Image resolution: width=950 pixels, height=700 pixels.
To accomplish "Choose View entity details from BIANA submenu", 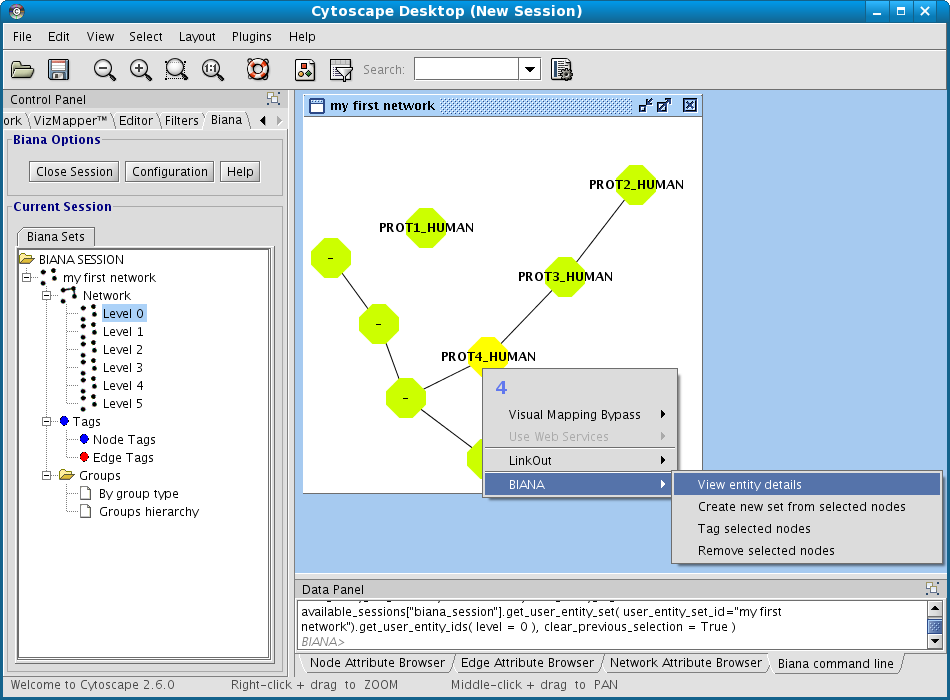I will click(x=749, y=485).
